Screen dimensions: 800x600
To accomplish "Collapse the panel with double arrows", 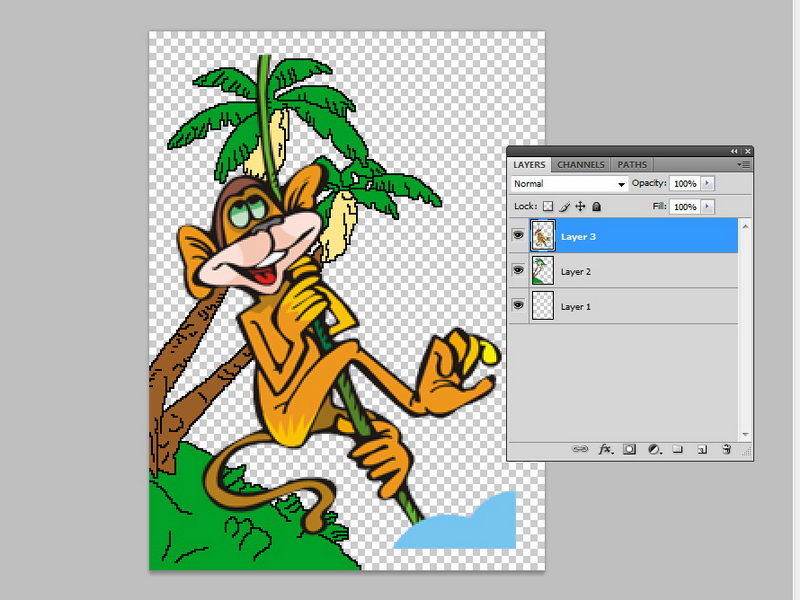I will pyautogui.click(x=734, y=152).
